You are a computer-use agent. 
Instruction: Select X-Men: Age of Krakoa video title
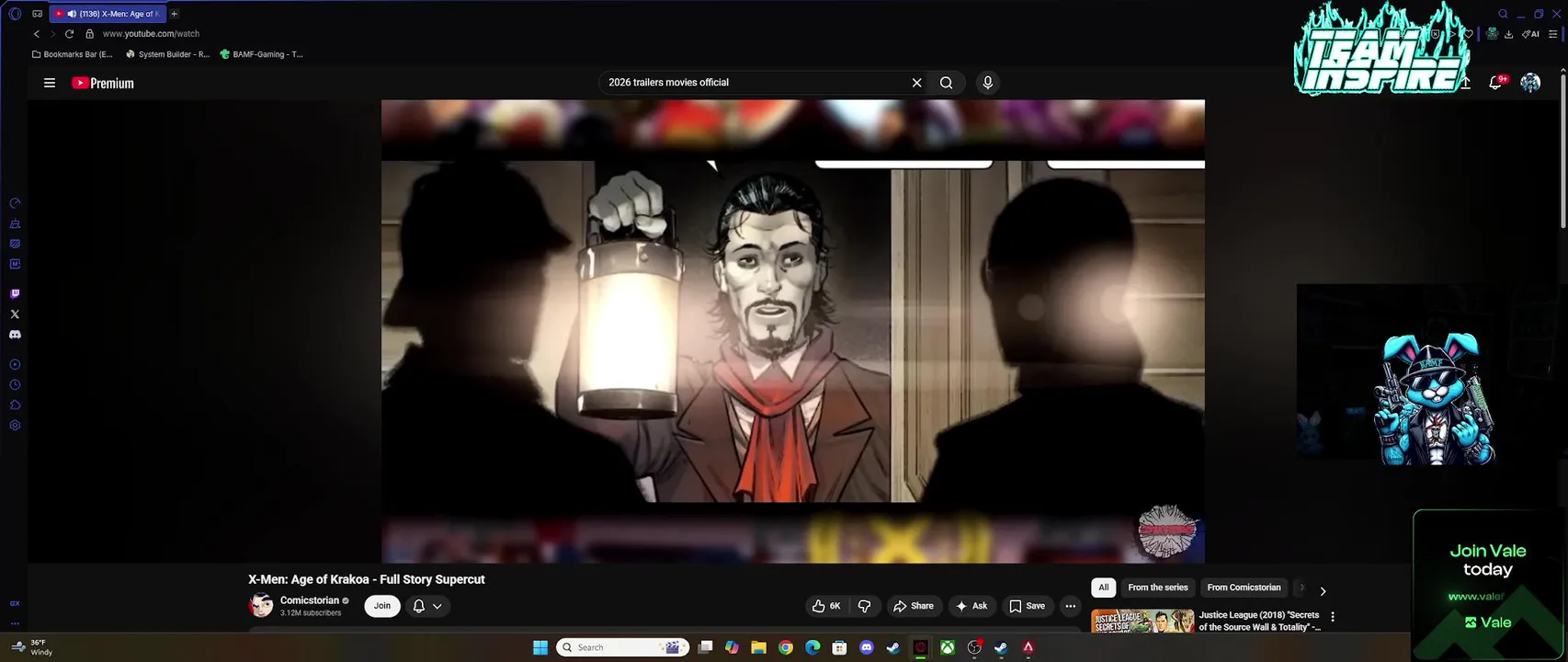click(367, 579)
